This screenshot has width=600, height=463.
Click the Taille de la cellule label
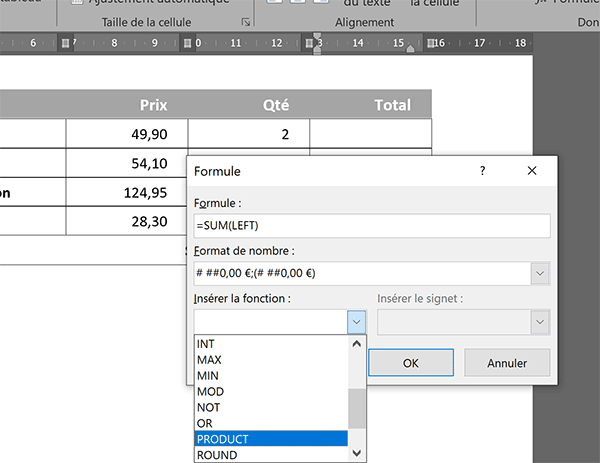pyautogui.click(x=146, y=23)
